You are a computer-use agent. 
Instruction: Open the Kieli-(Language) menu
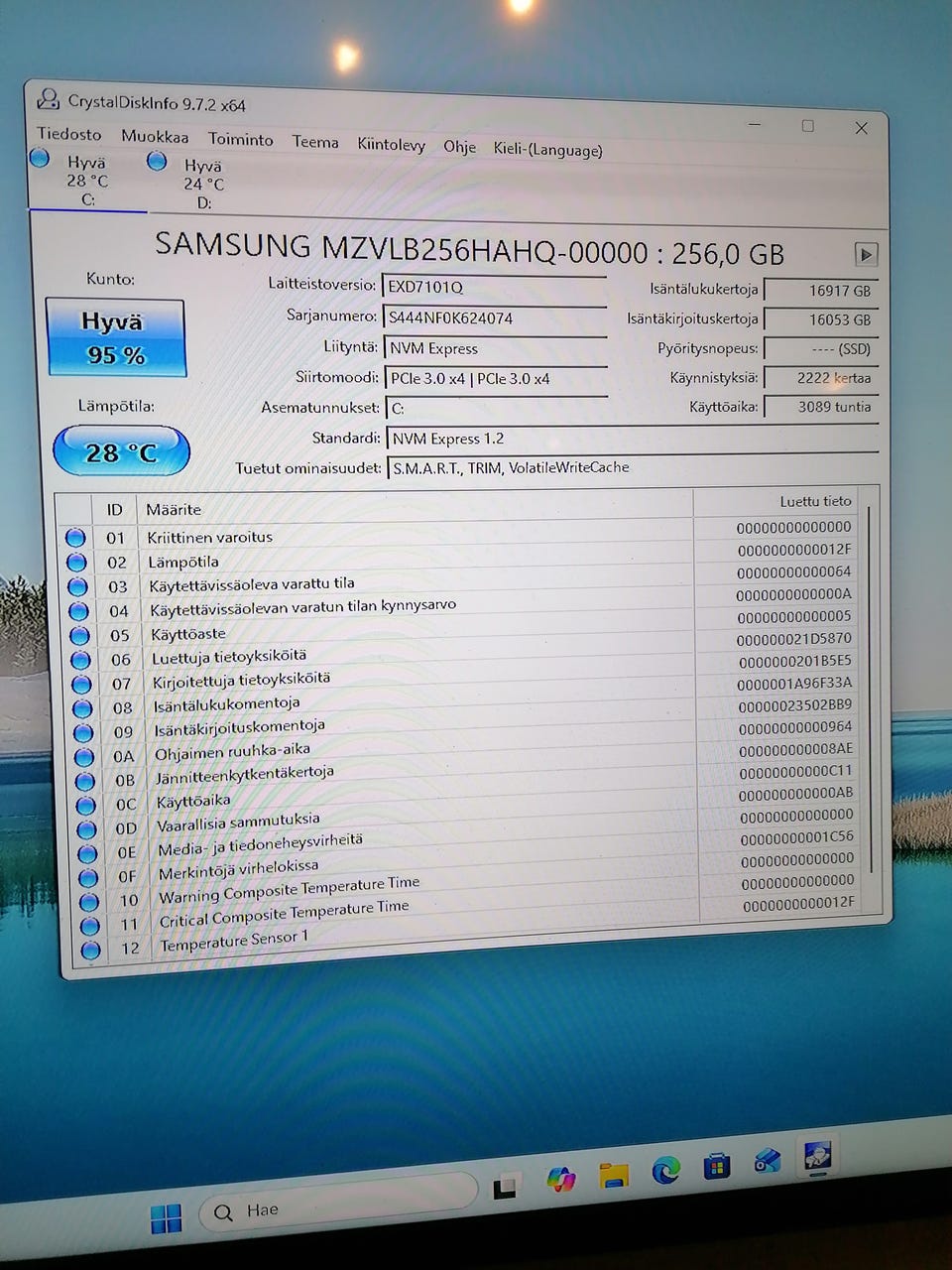pos(547,150)
